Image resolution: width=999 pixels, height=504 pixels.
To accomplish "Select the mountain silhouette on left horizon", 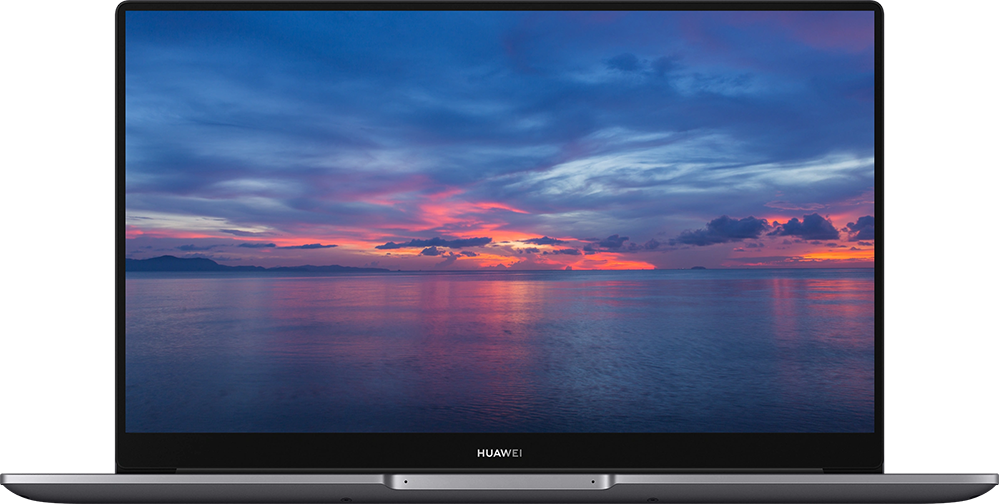I will tap(180, 264).
